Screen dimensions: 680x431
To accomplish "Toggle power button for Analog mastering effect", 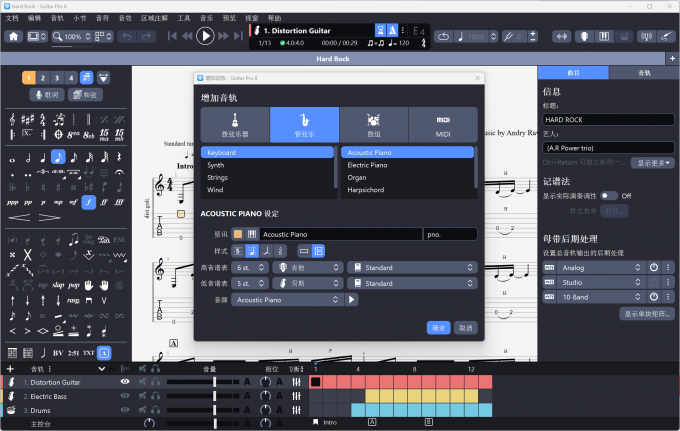I will click(654, 268).
